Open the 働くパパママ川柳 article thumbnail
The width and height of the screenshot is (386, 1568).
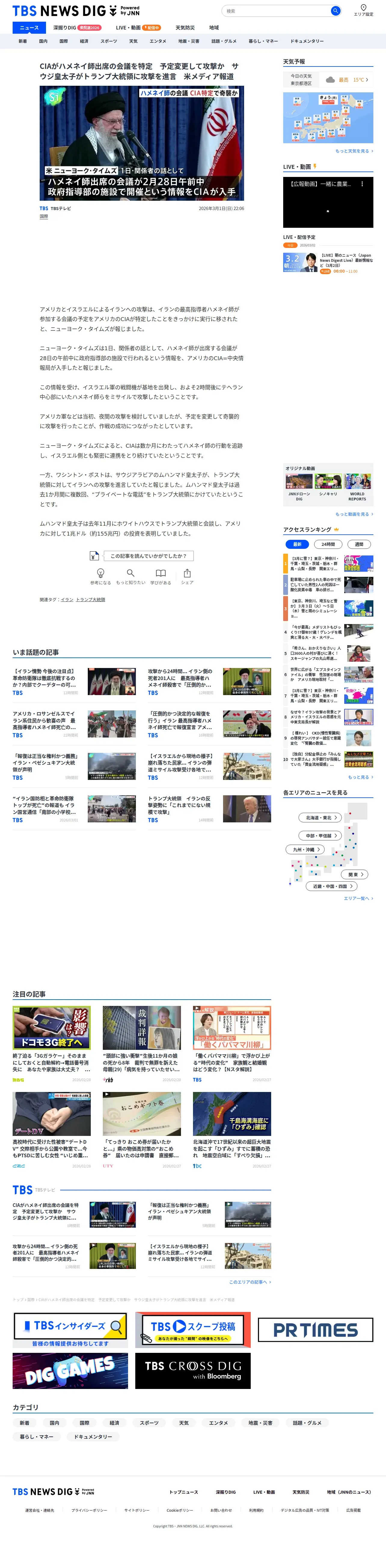coord(232,1028)
